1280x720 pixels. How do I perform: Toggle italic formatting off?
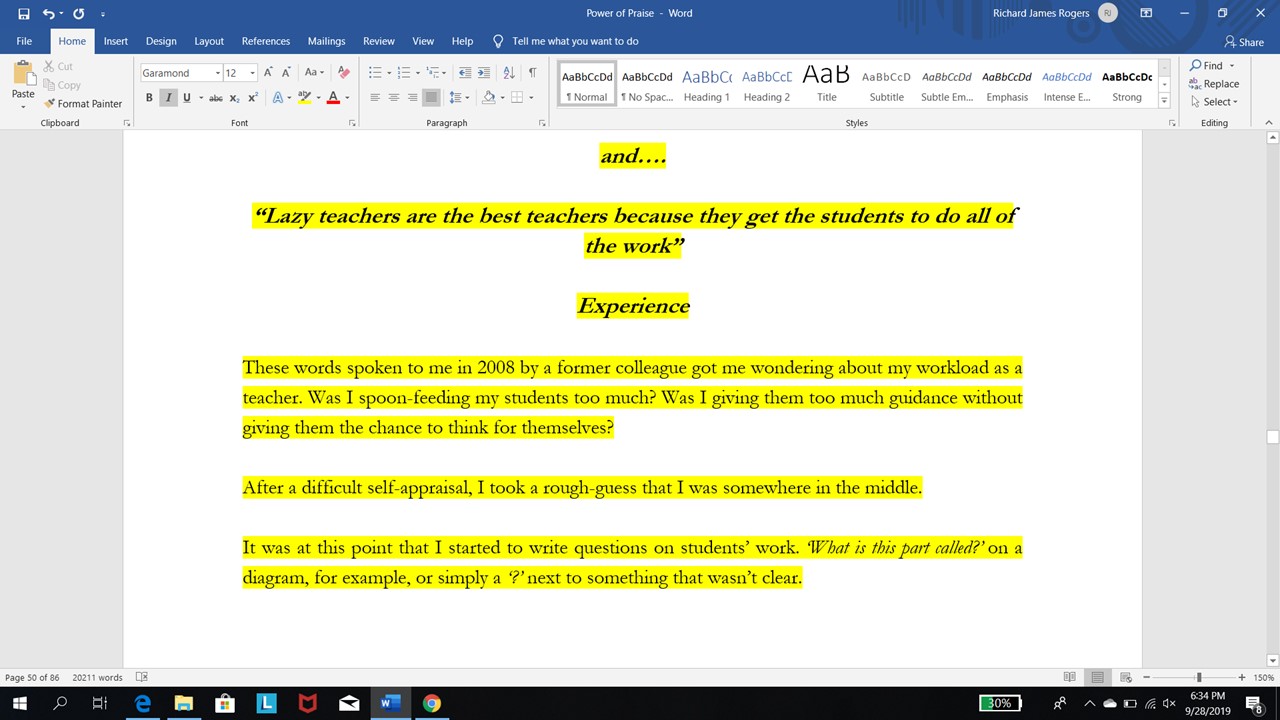(168, 98)
